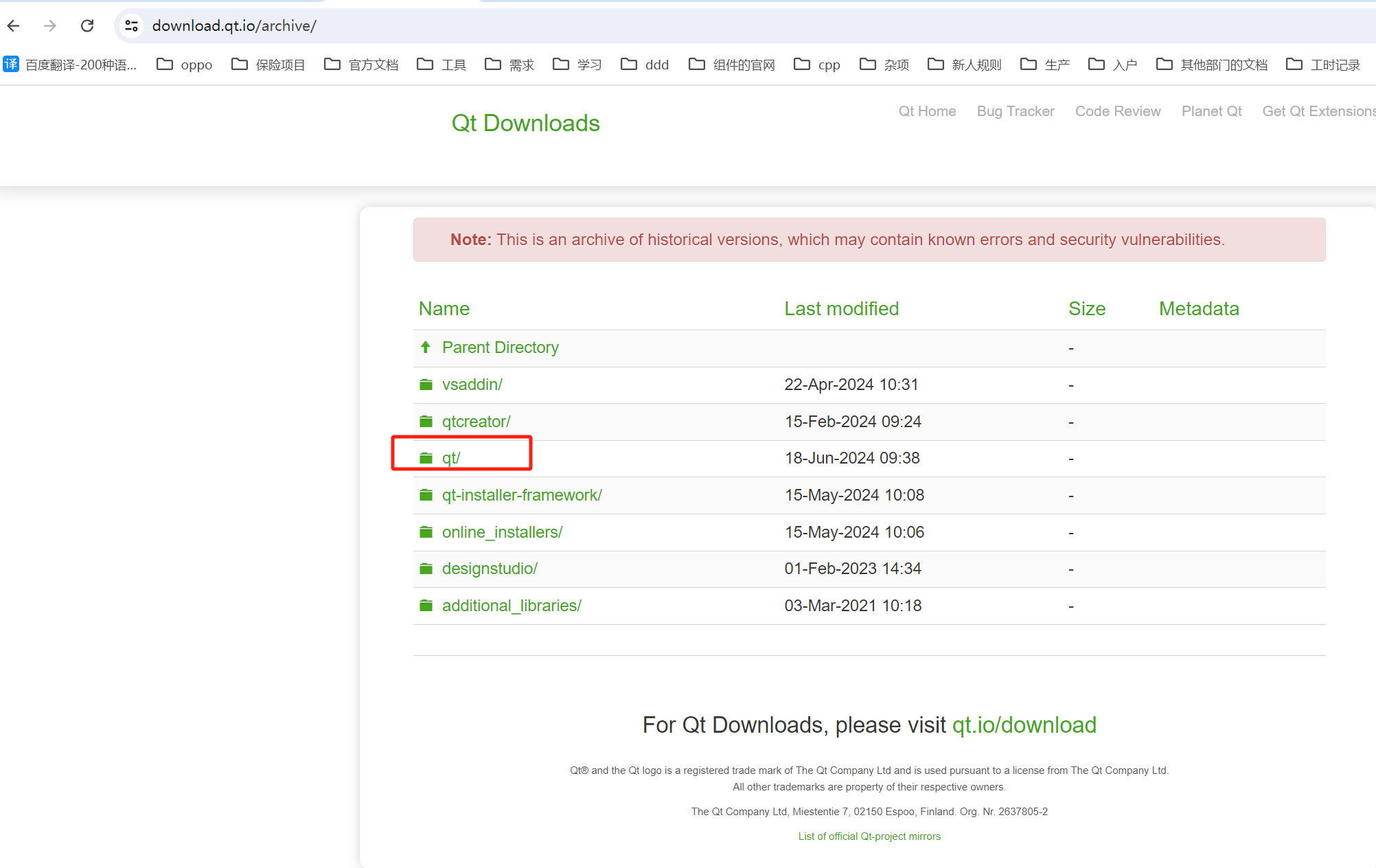Open the 学习 bookmark folder

[577, 65]
